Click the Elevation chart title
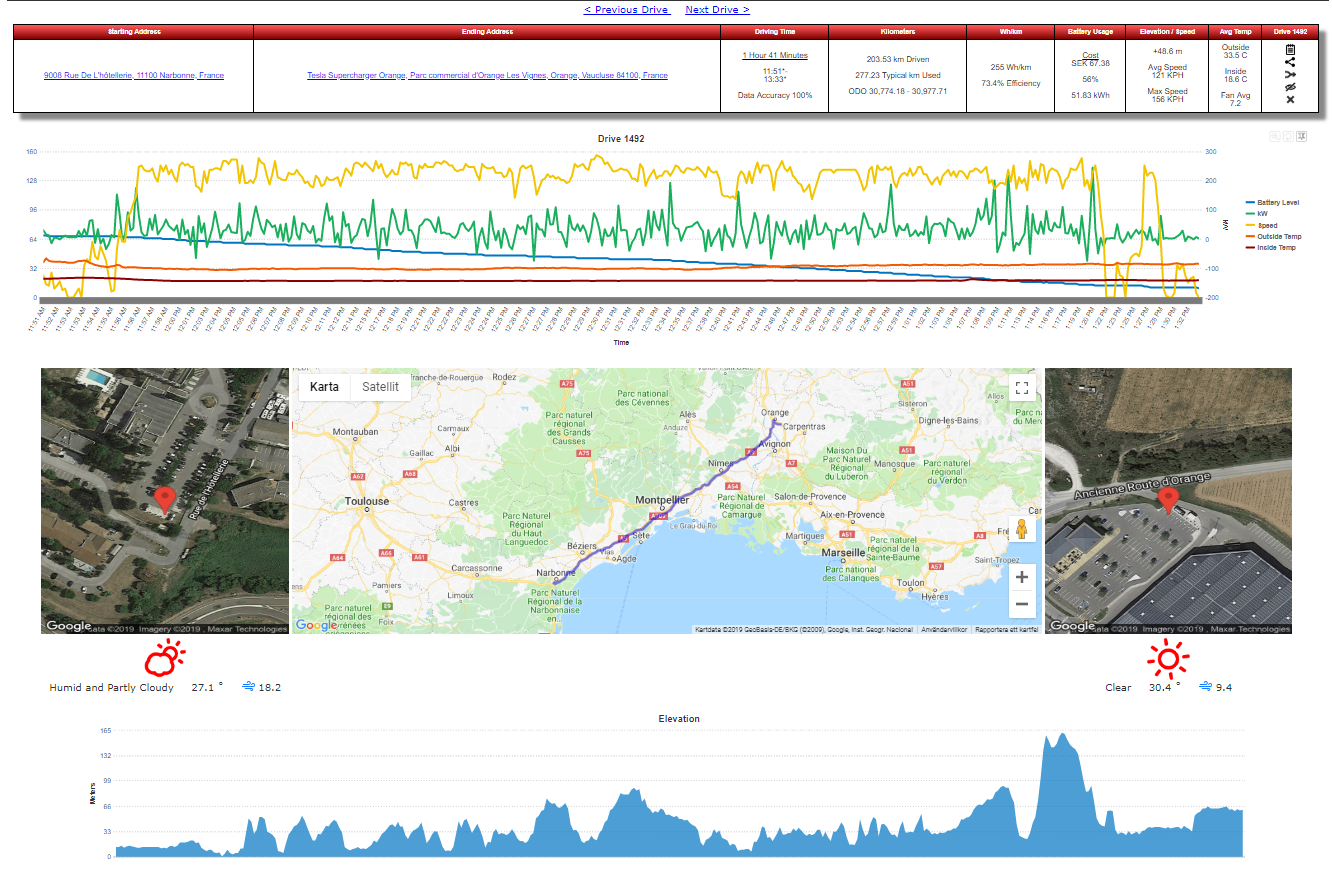 click(679, 718)
